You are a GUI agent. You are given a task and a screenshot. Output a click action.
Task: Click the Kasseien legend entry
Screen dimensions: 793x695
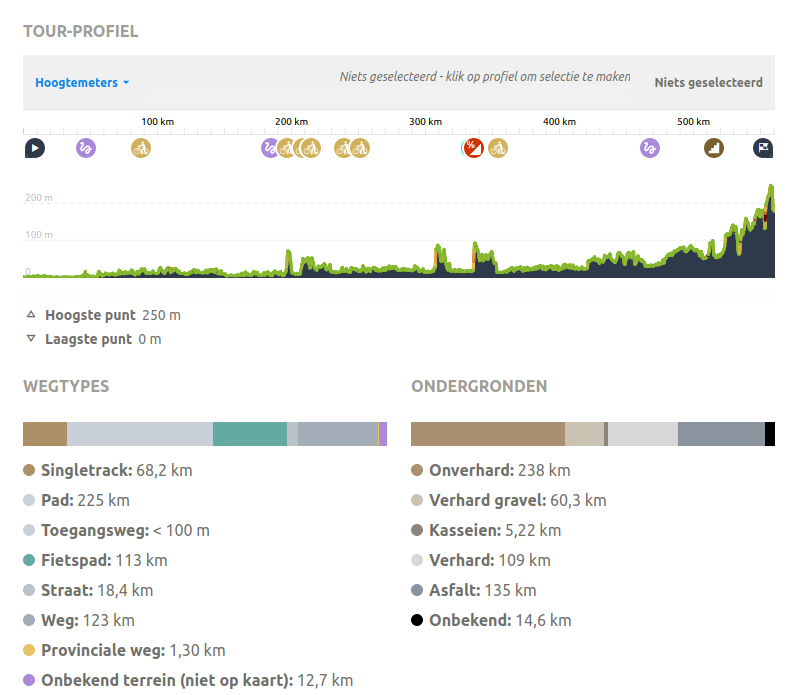click(x=486, y=530)
